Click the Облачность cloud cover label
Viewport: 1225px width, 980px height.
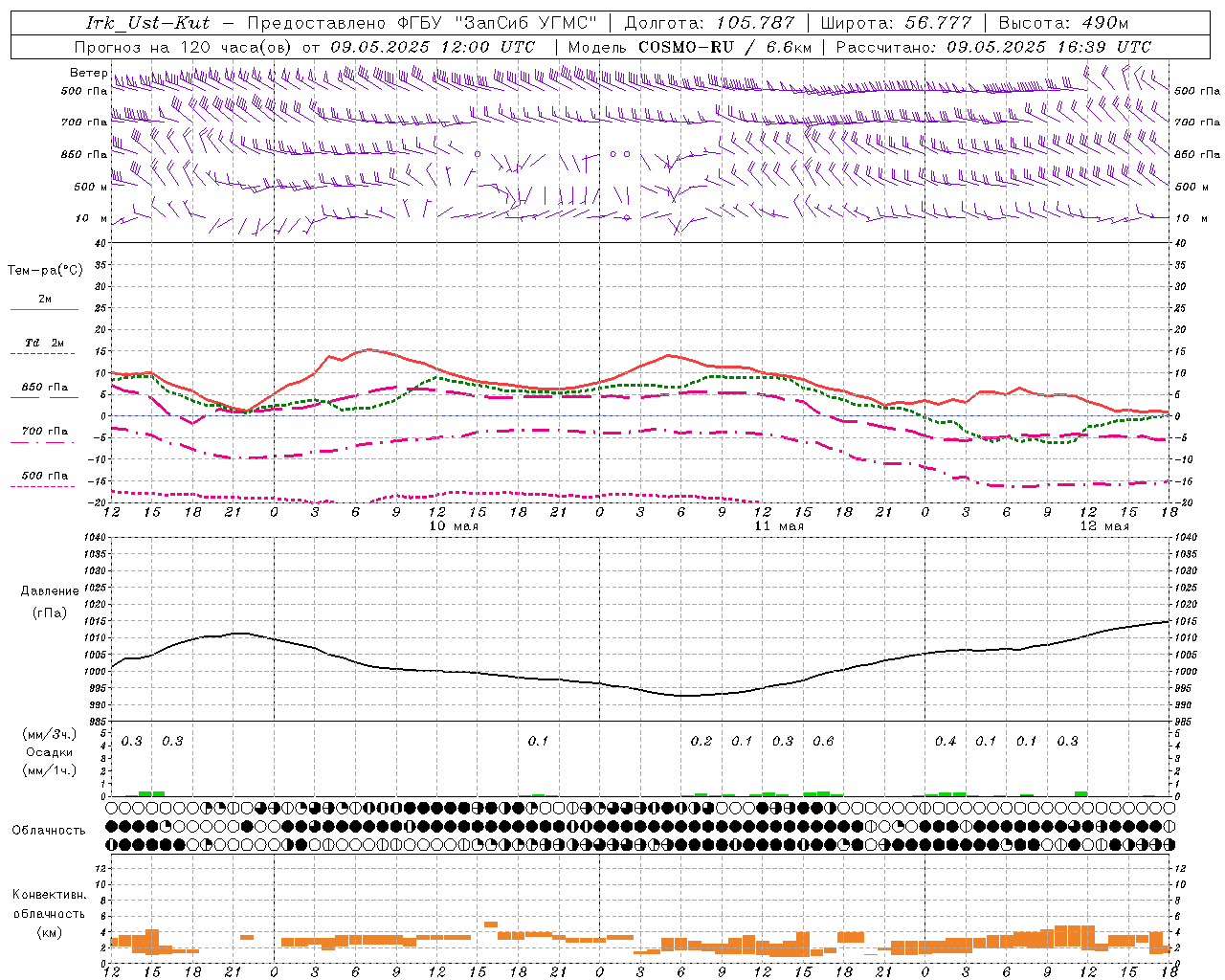point(49,831)
